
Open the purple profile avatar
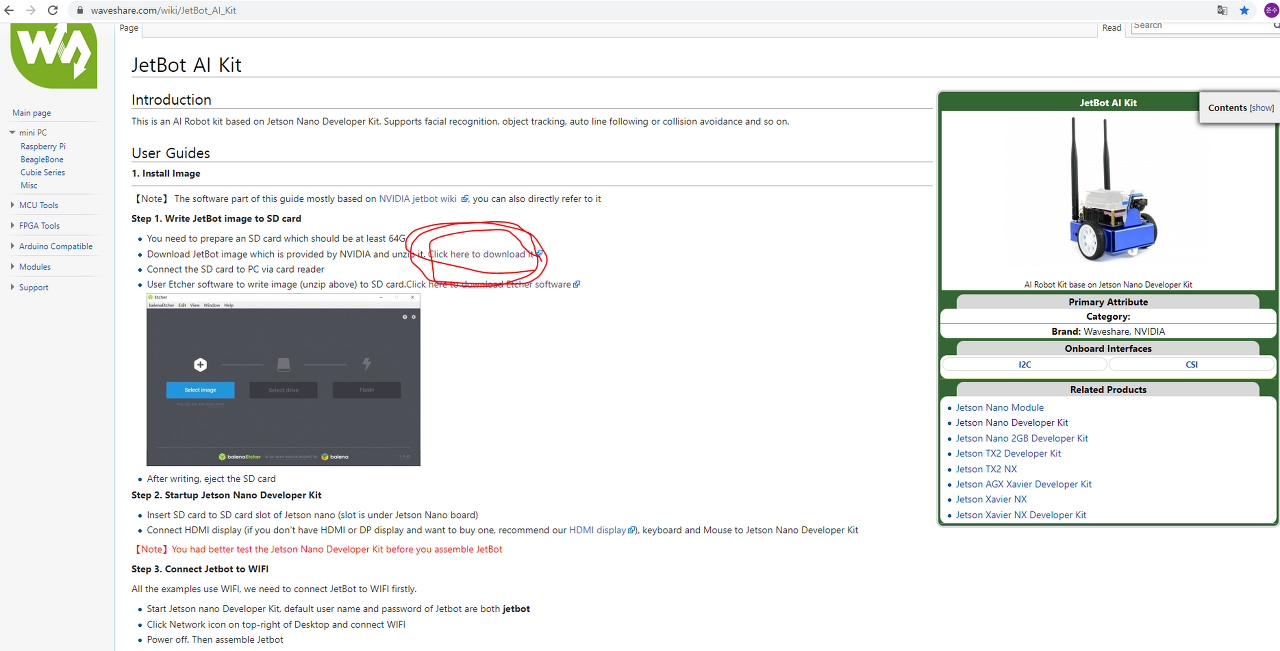pos(1270,10)
